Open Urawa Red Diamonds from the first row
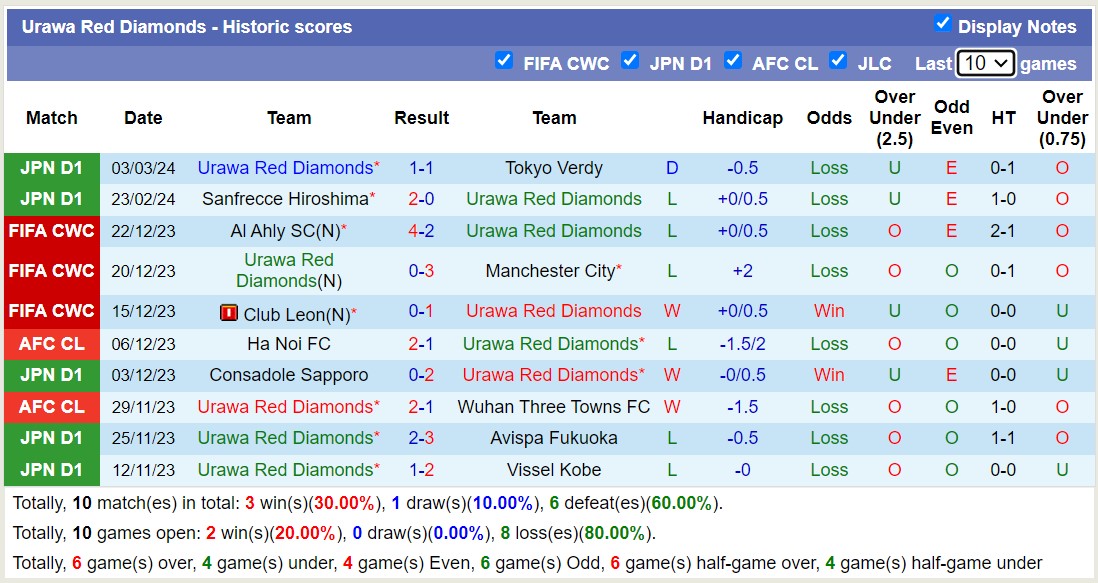 [286, 167]
